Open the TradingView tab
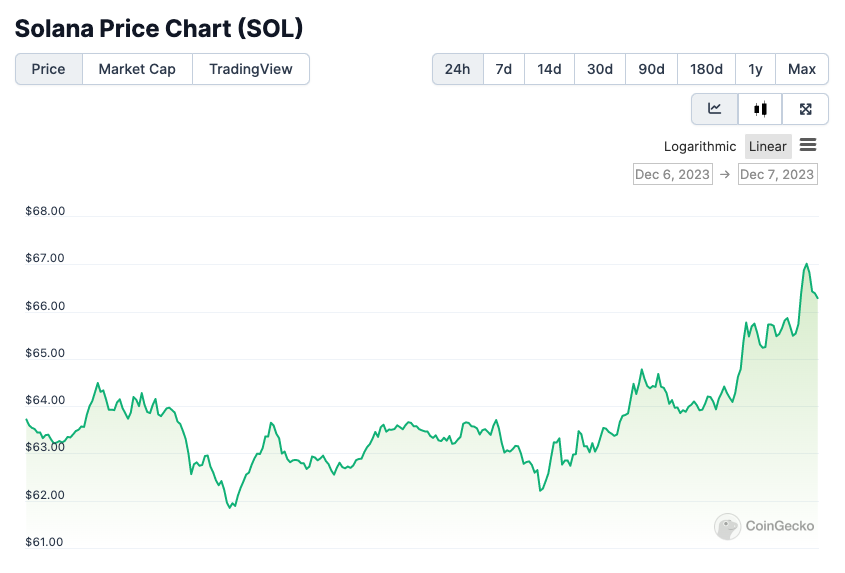Viewport: 845px width, 573px height. (251, 69)
